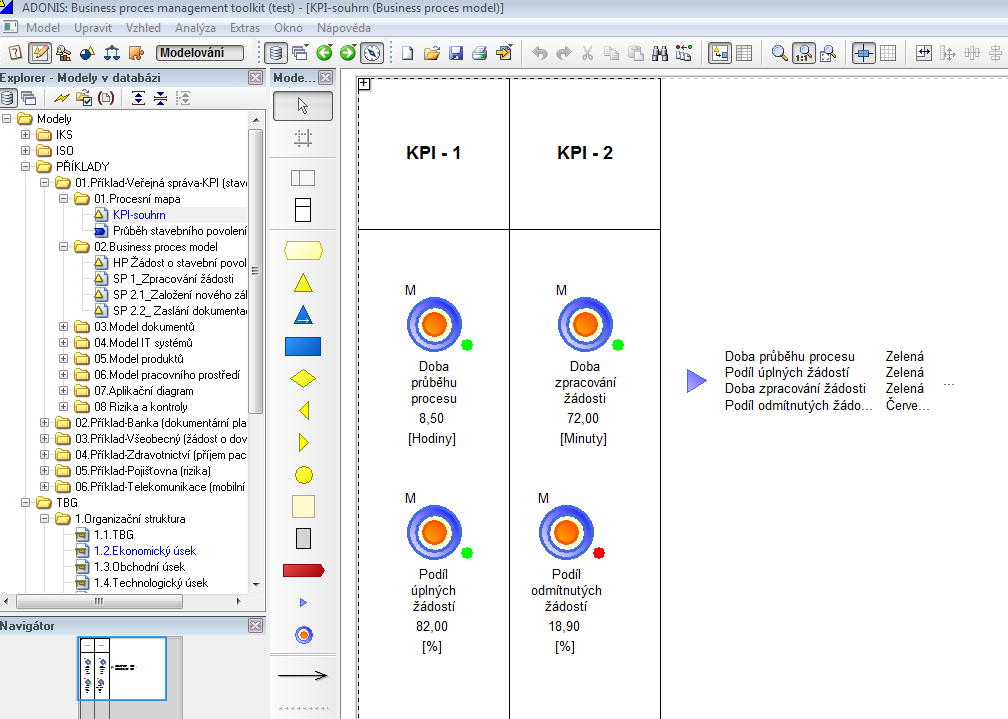Select the Doba zpracování žádosti indicator circle

[586, 324]
